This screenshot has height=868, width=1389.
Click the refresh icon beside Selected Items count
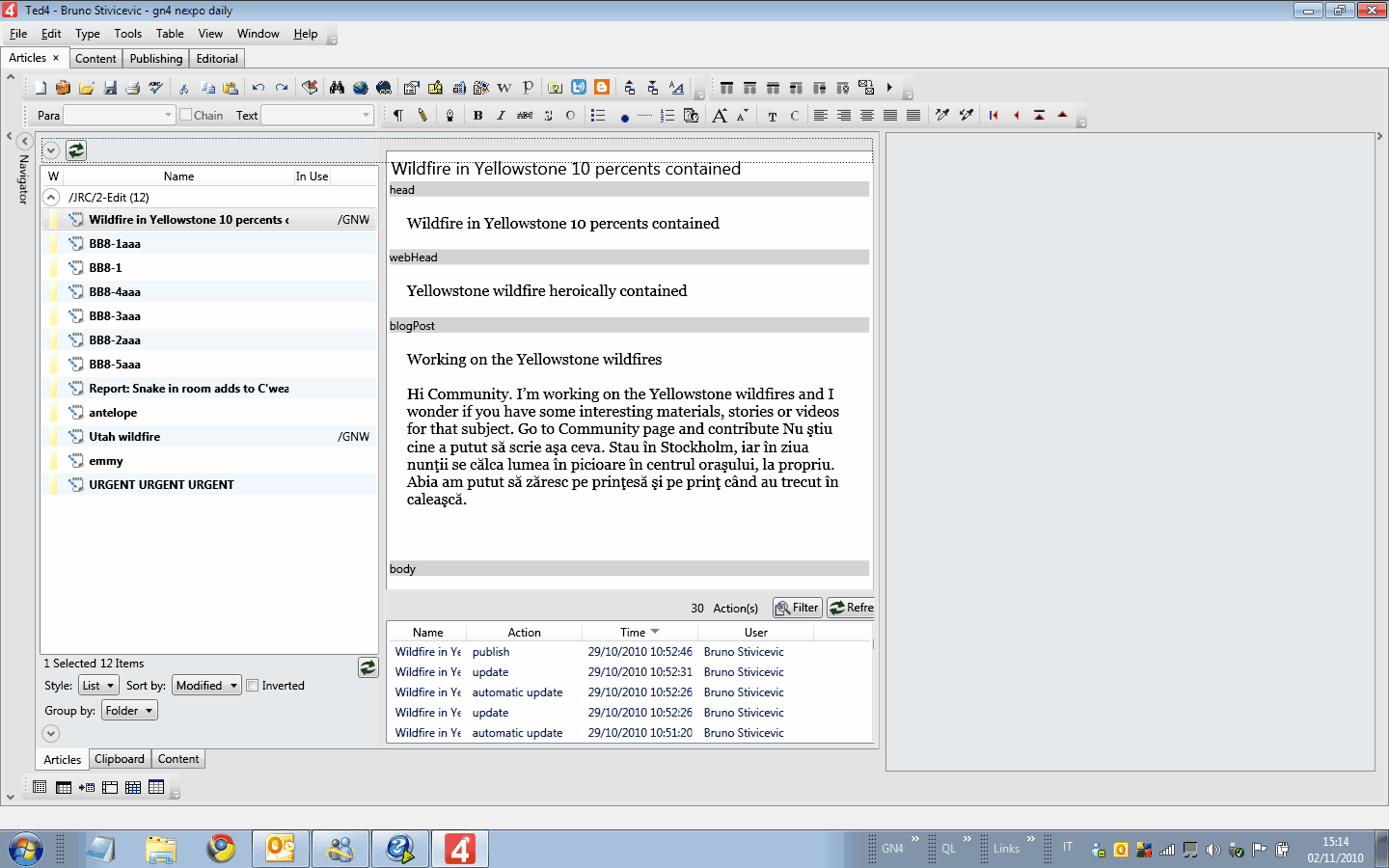pos(368,667)
